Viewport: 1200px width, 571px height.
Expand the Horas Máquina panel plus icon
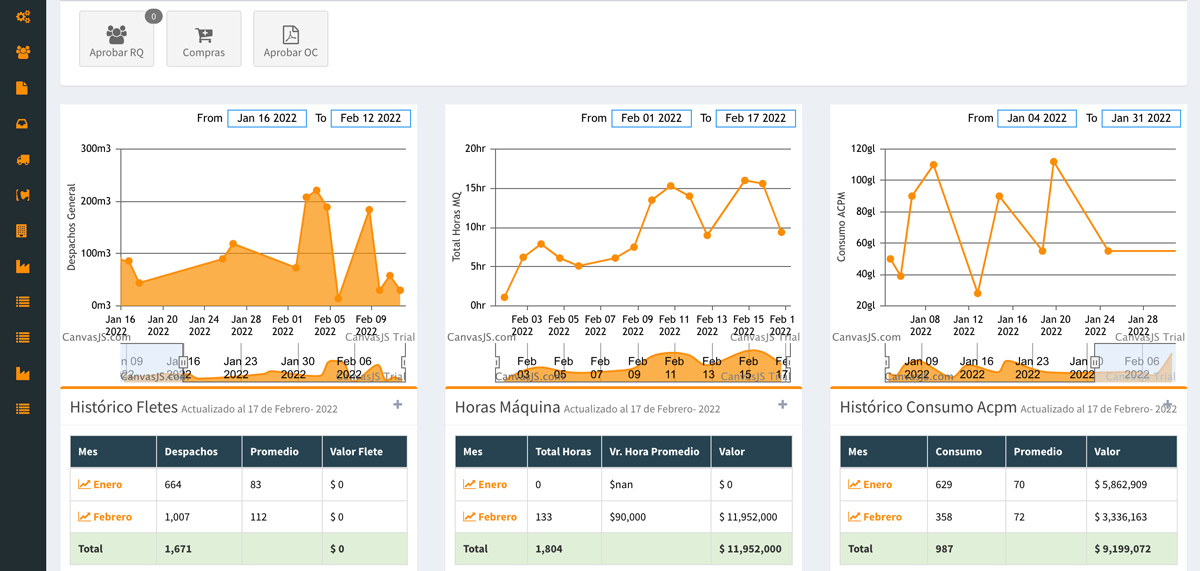click(783, 405)
